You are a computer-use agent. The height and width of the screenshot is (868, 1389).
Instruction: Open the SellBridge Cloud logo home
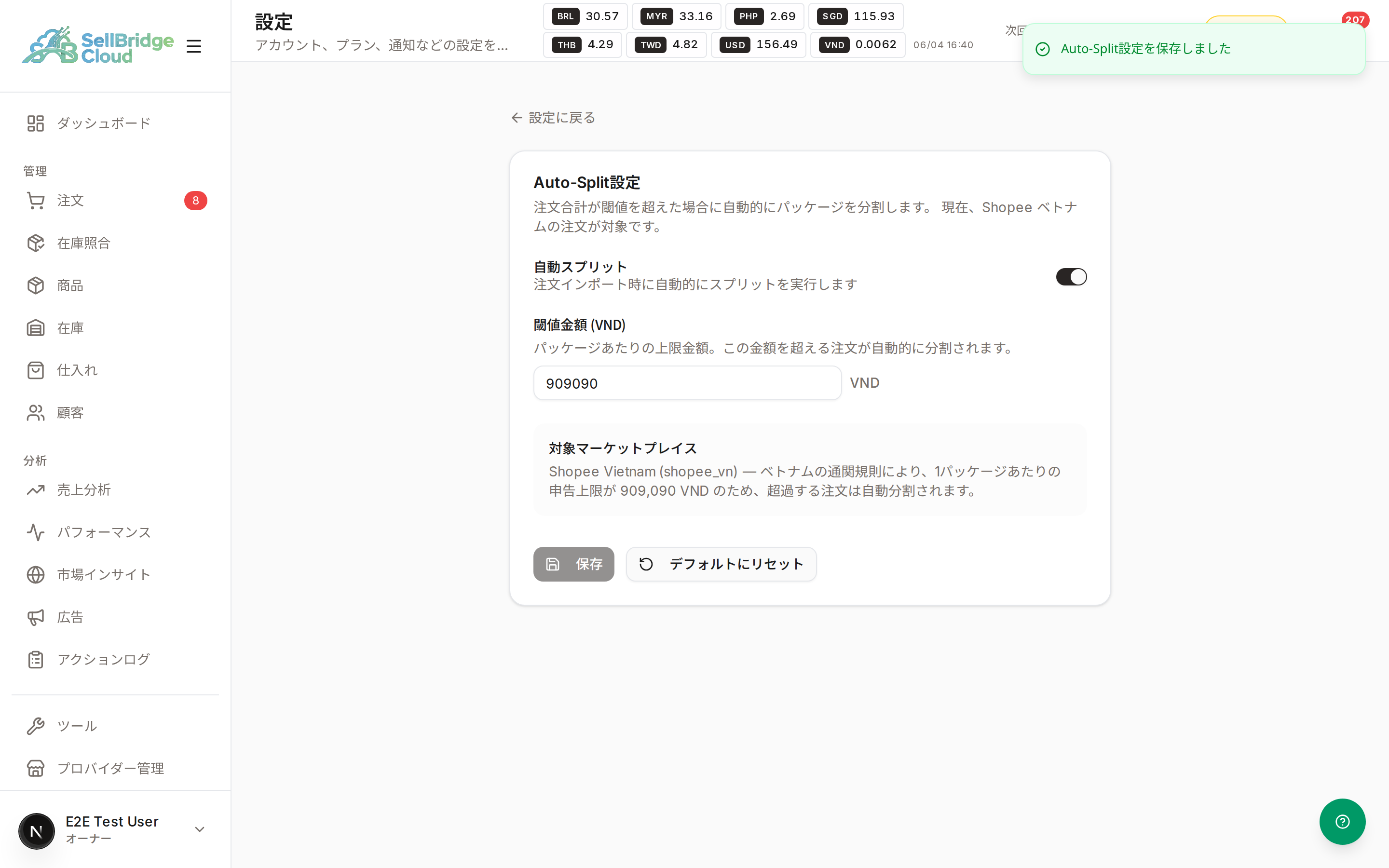[x=97, y=45]
